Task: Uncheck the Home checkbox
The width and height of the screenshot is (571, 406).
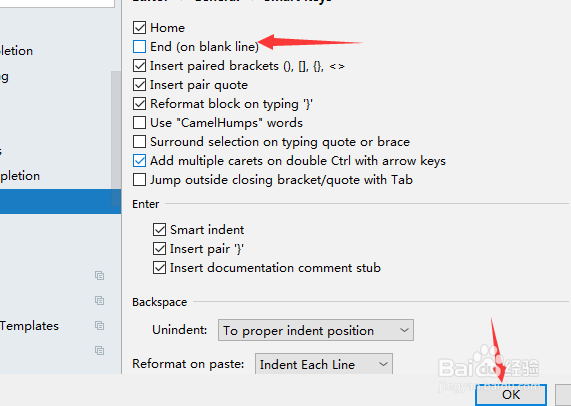Action: click(139, 28)
